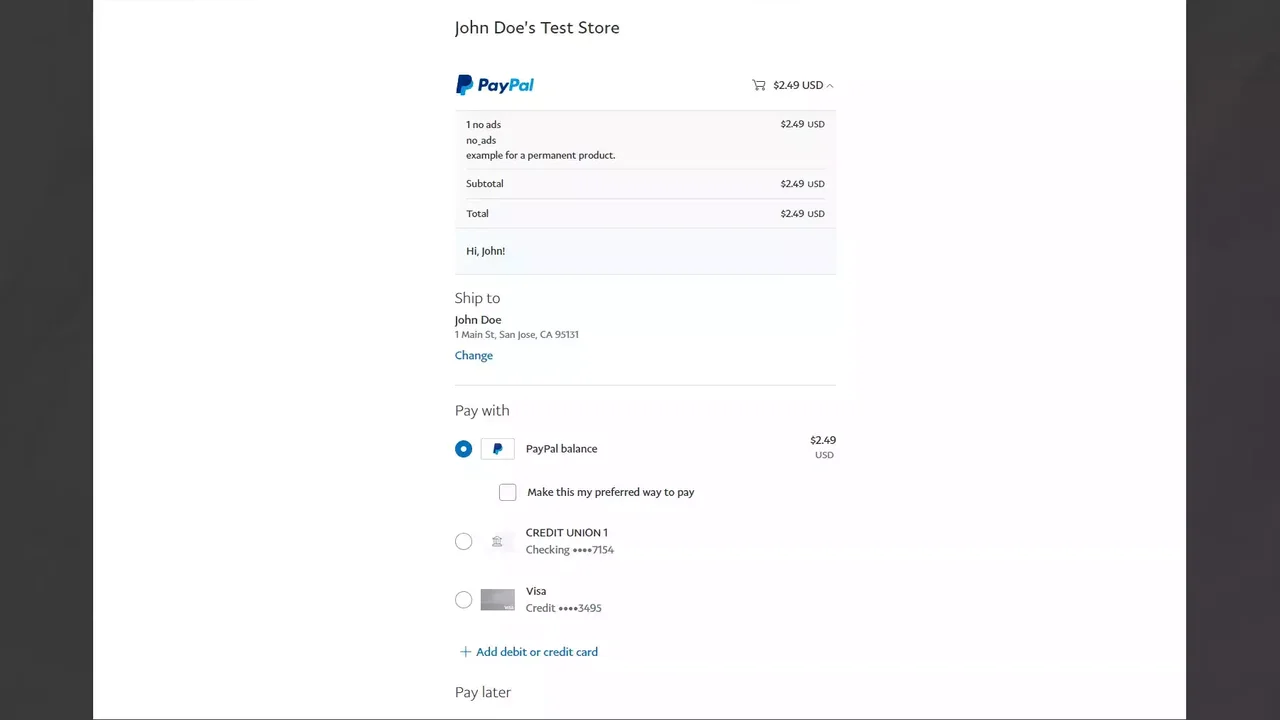Click the John Doe's Test Store title

point(537,28)
